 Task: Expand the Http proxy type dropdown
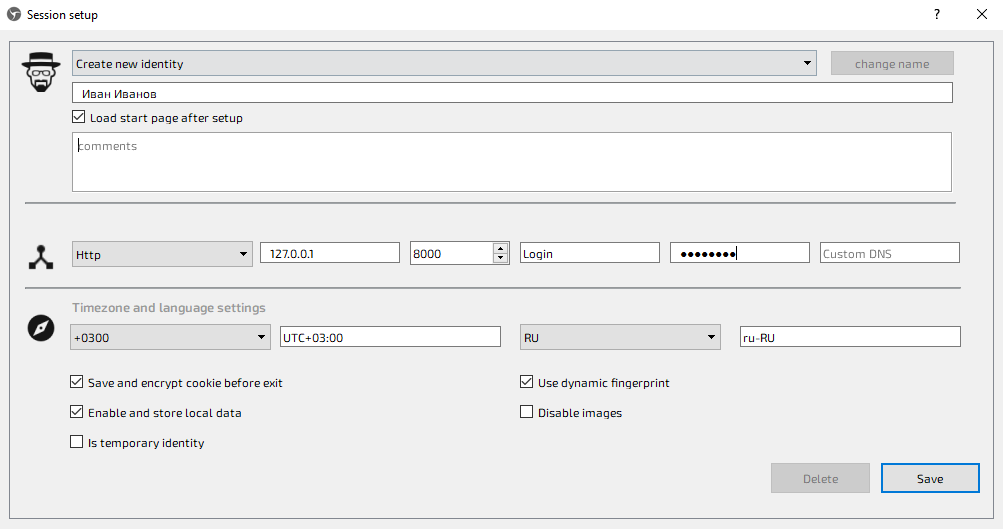pos(162,254)
